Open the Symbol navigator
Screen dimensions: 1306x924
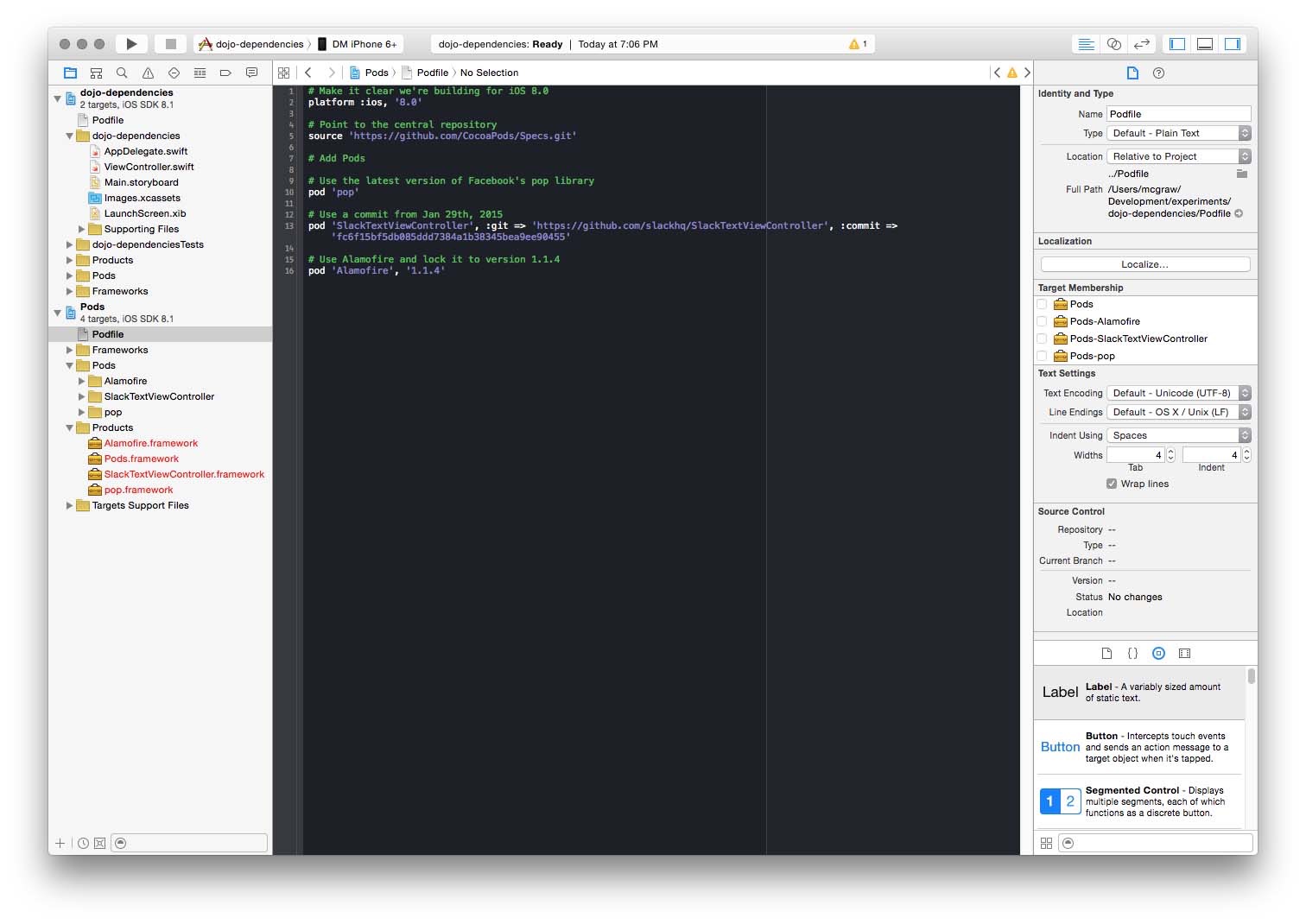coord(97,73)
